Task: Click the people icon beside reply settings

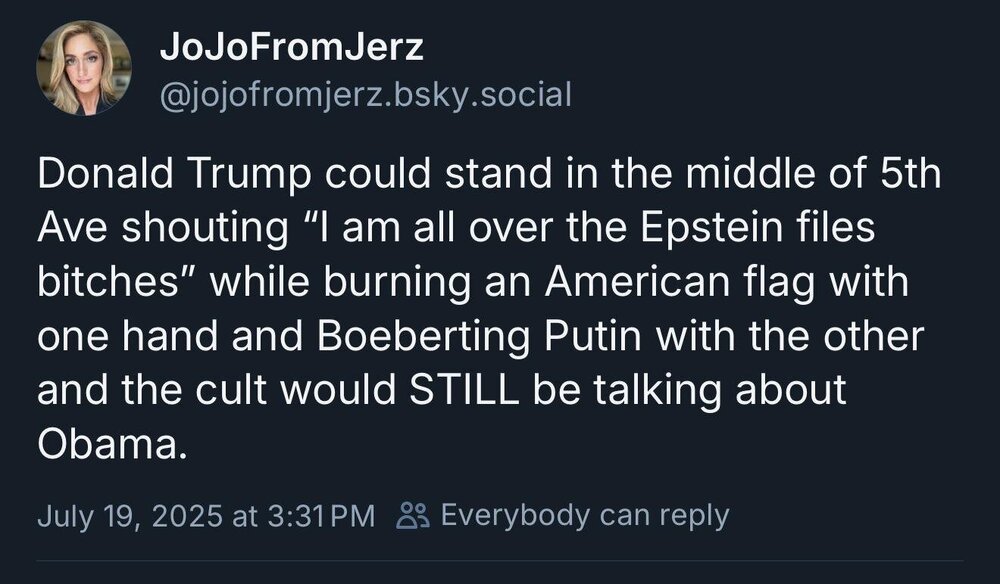Action: coord(413,516)
